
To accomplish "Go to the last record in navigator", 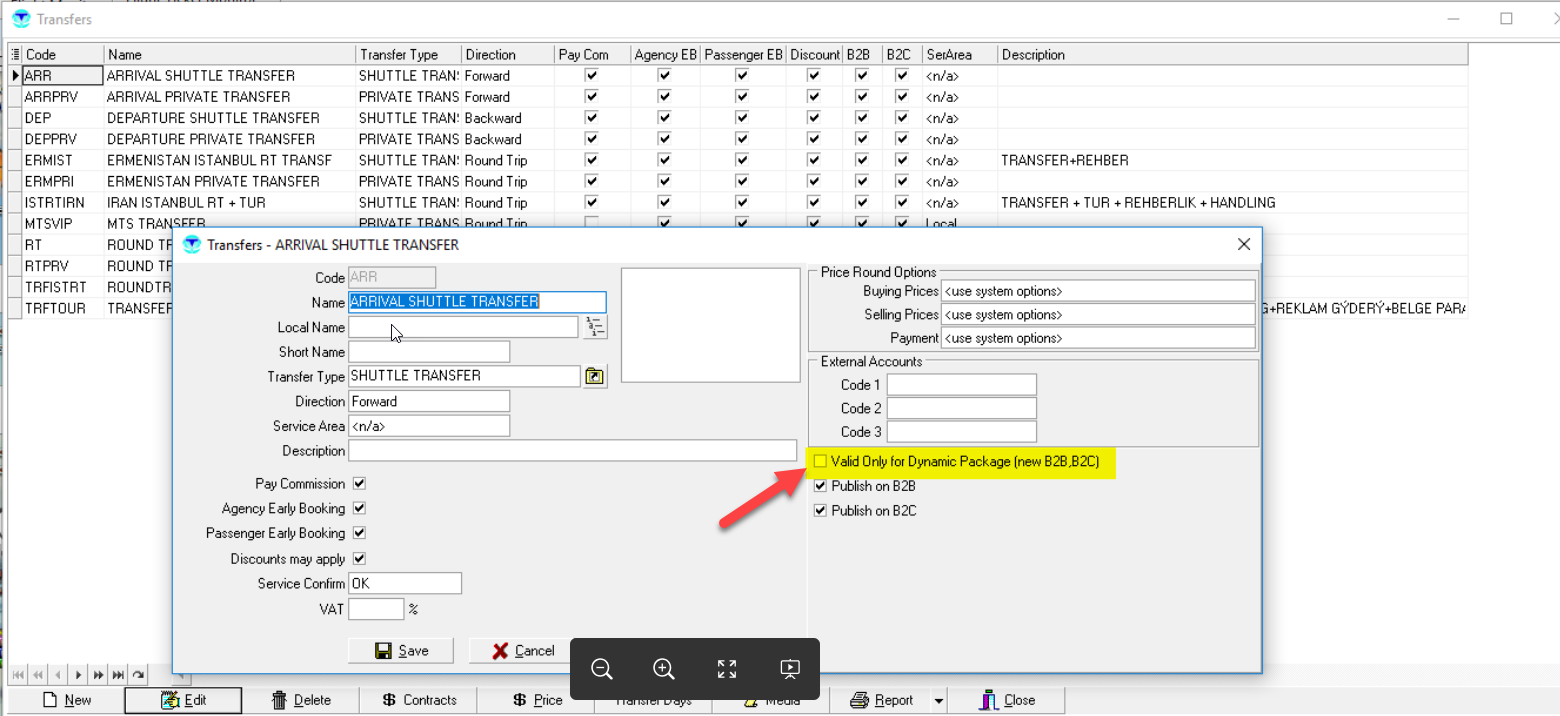I will pyautogui.click(x=118, y=675).
